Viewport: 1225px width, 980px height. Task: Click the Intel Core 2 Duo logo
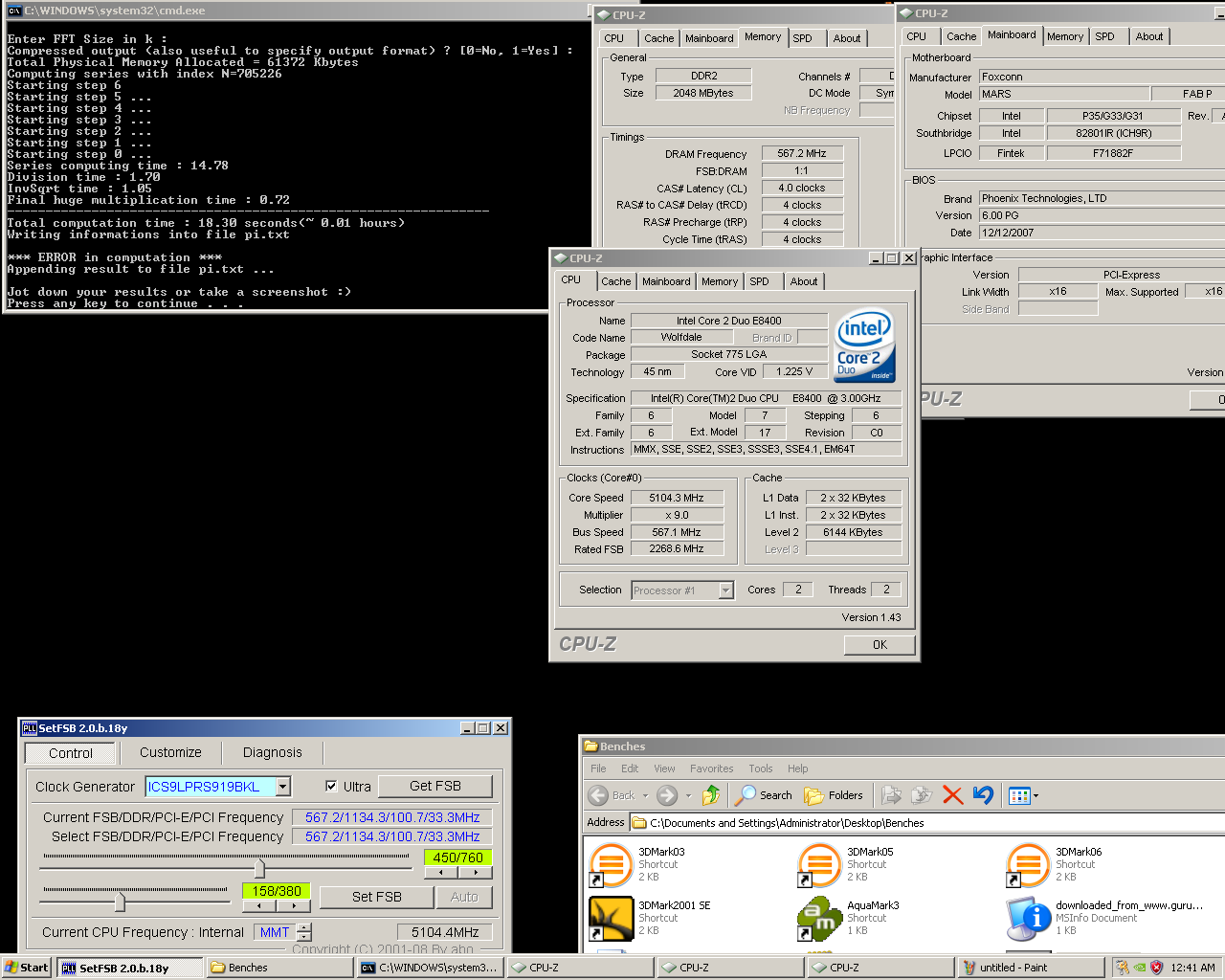click(x=864, y=345)
